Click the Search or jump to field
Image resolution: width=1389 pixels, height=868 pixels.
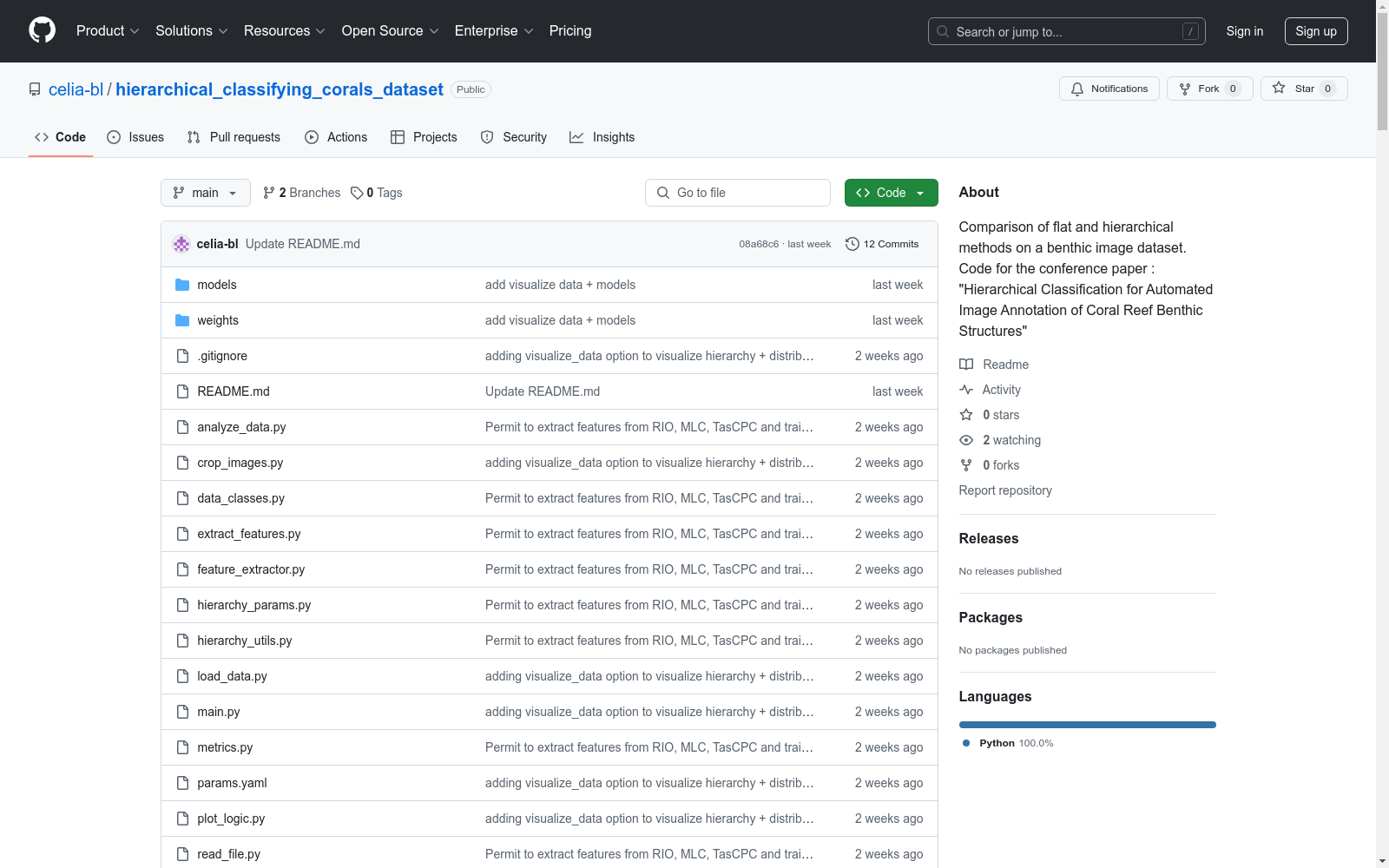click(x=1067, y=31)
